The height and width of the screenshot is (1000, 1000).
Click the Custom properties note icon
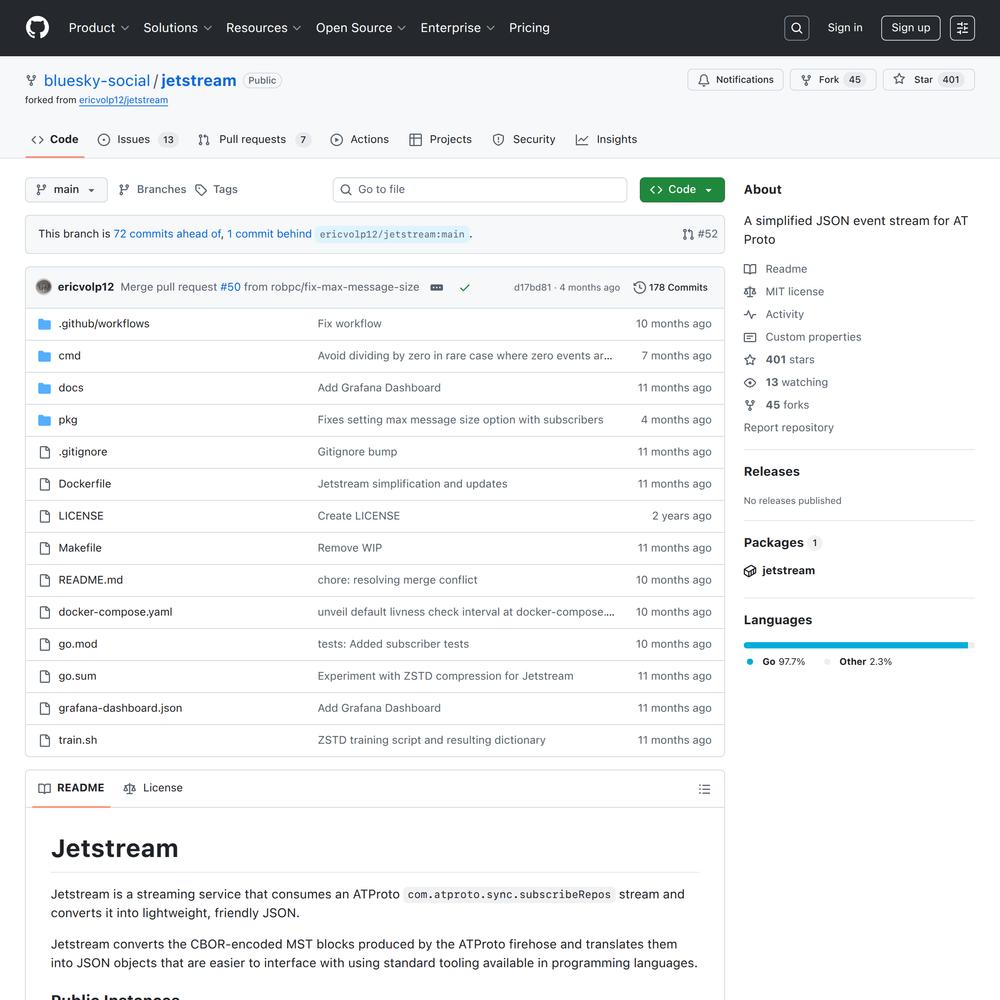click(x=750, y=337)
